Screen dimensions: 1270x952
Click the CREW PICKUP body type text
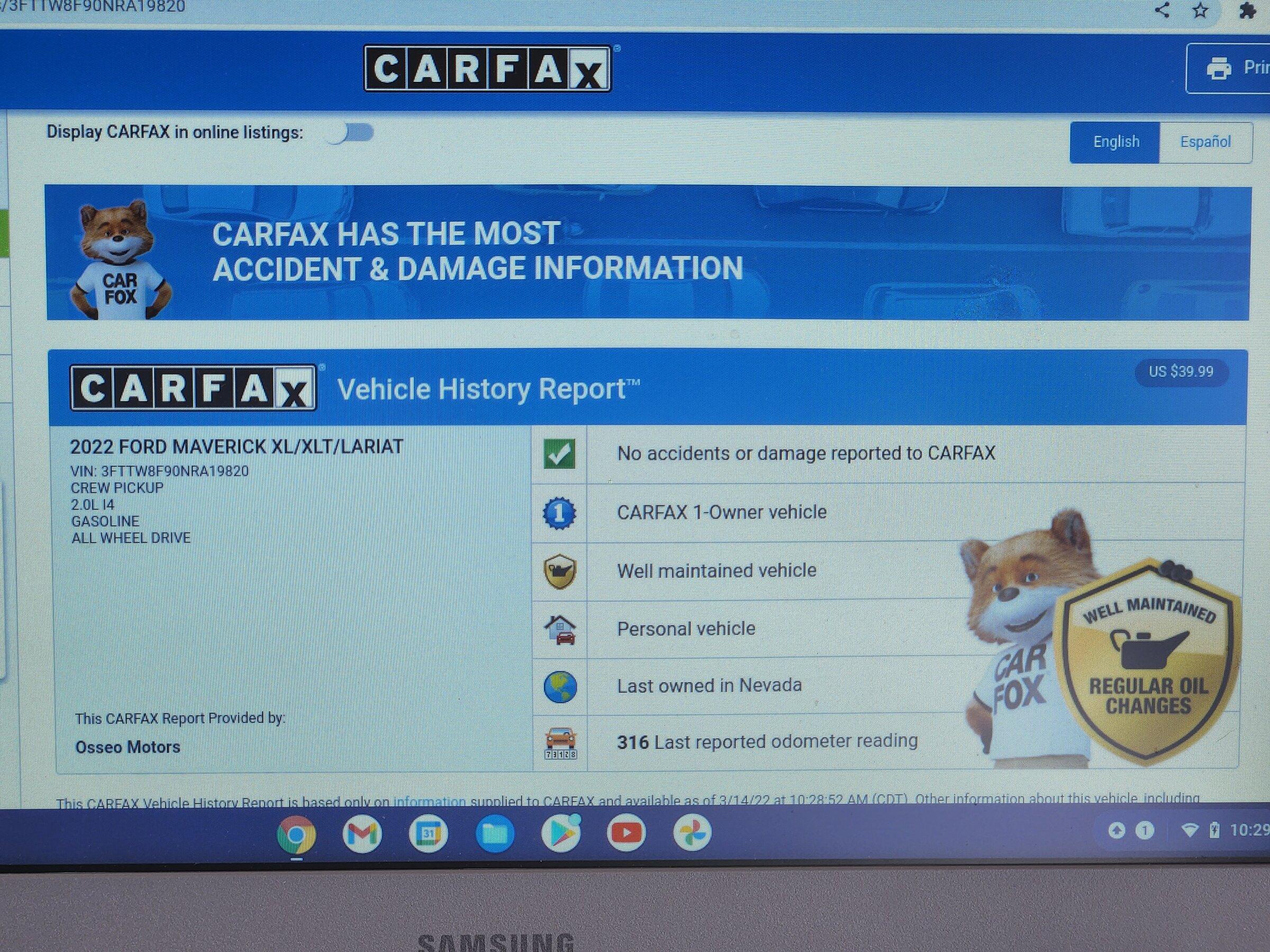[117, 488]
